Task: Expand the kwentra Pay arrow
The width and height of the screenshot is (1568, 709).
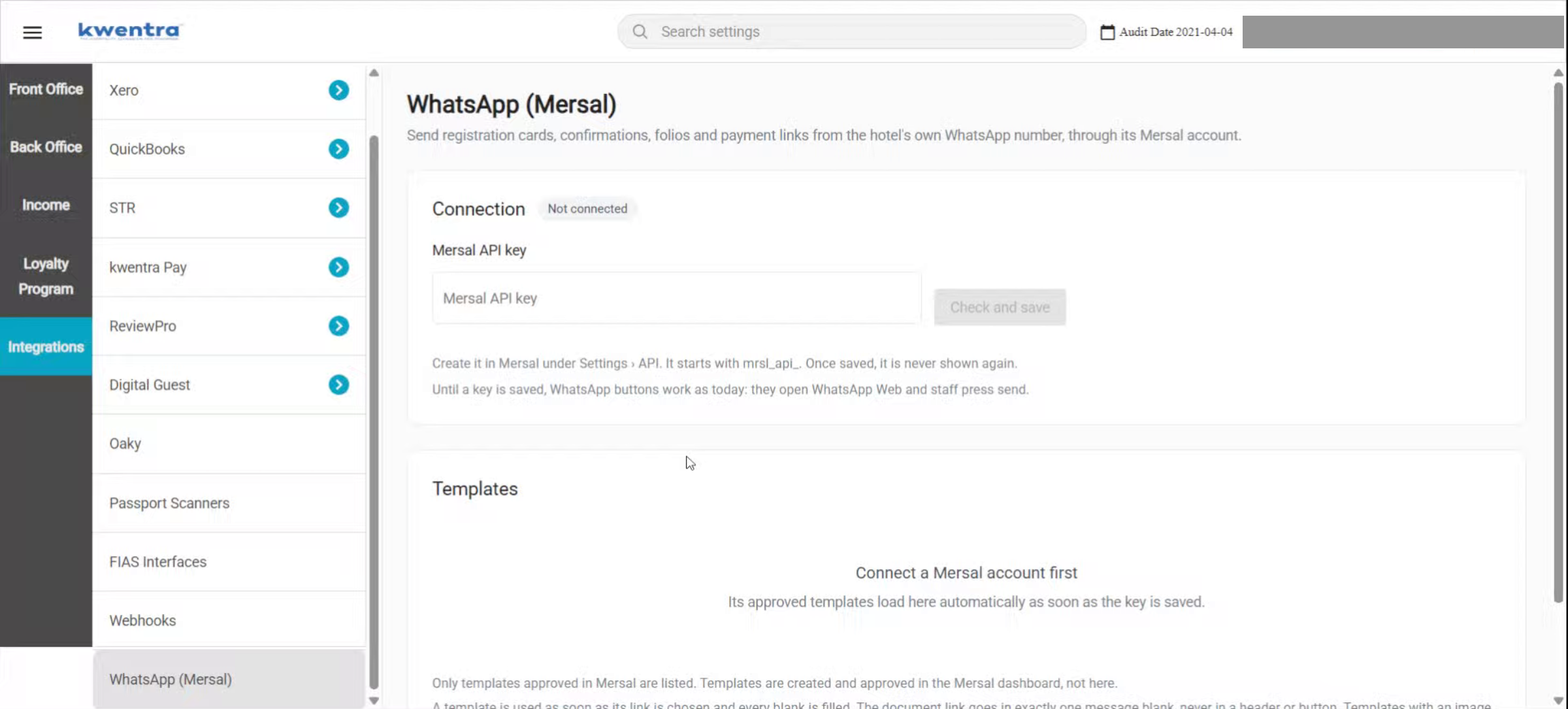Action: point(338,267)
